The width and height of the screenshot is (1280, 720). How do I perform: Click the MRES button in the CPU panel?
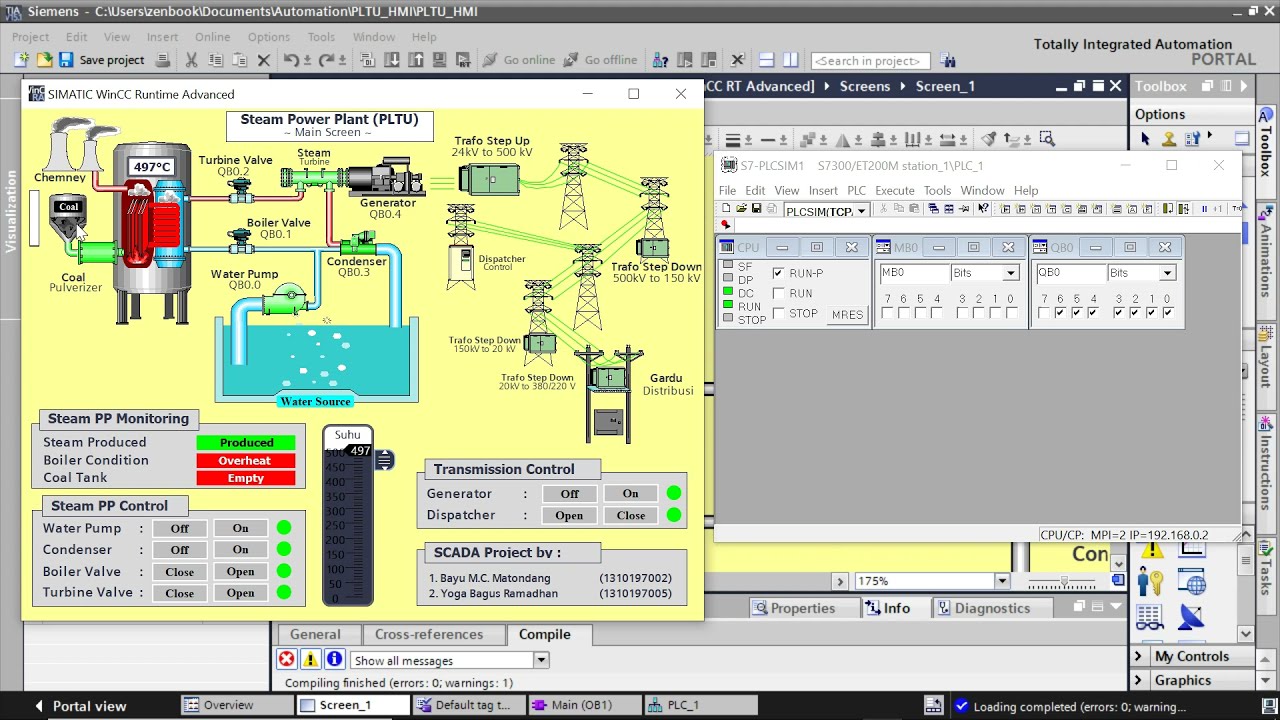847,314
